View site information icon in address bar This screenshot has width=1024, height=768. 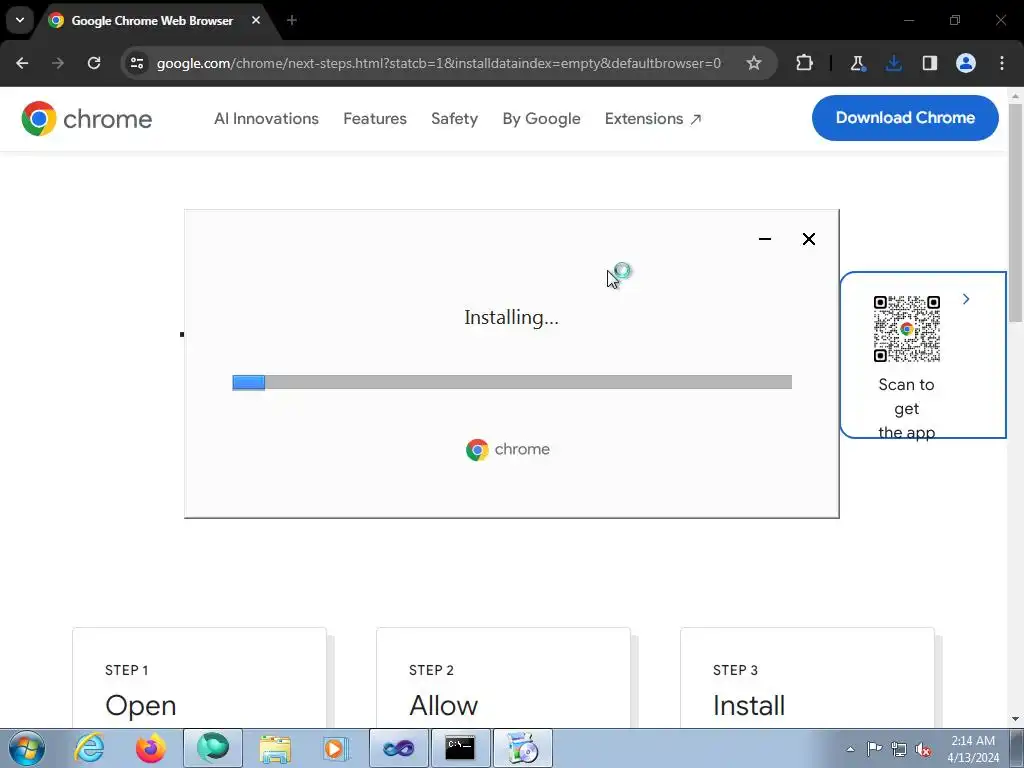(137, 63)
